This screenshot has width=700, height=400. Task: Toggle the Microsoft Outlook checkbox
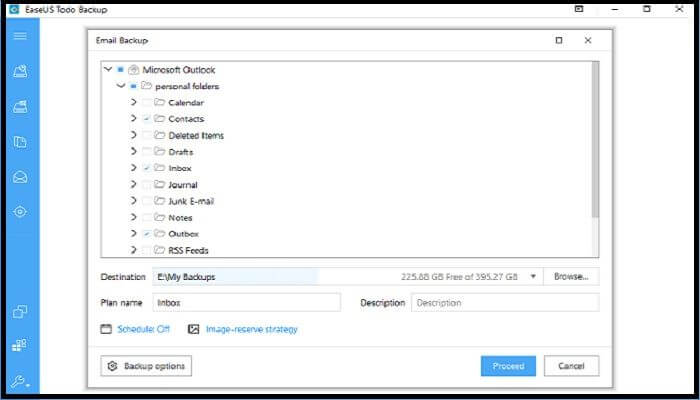pos(120,70)
